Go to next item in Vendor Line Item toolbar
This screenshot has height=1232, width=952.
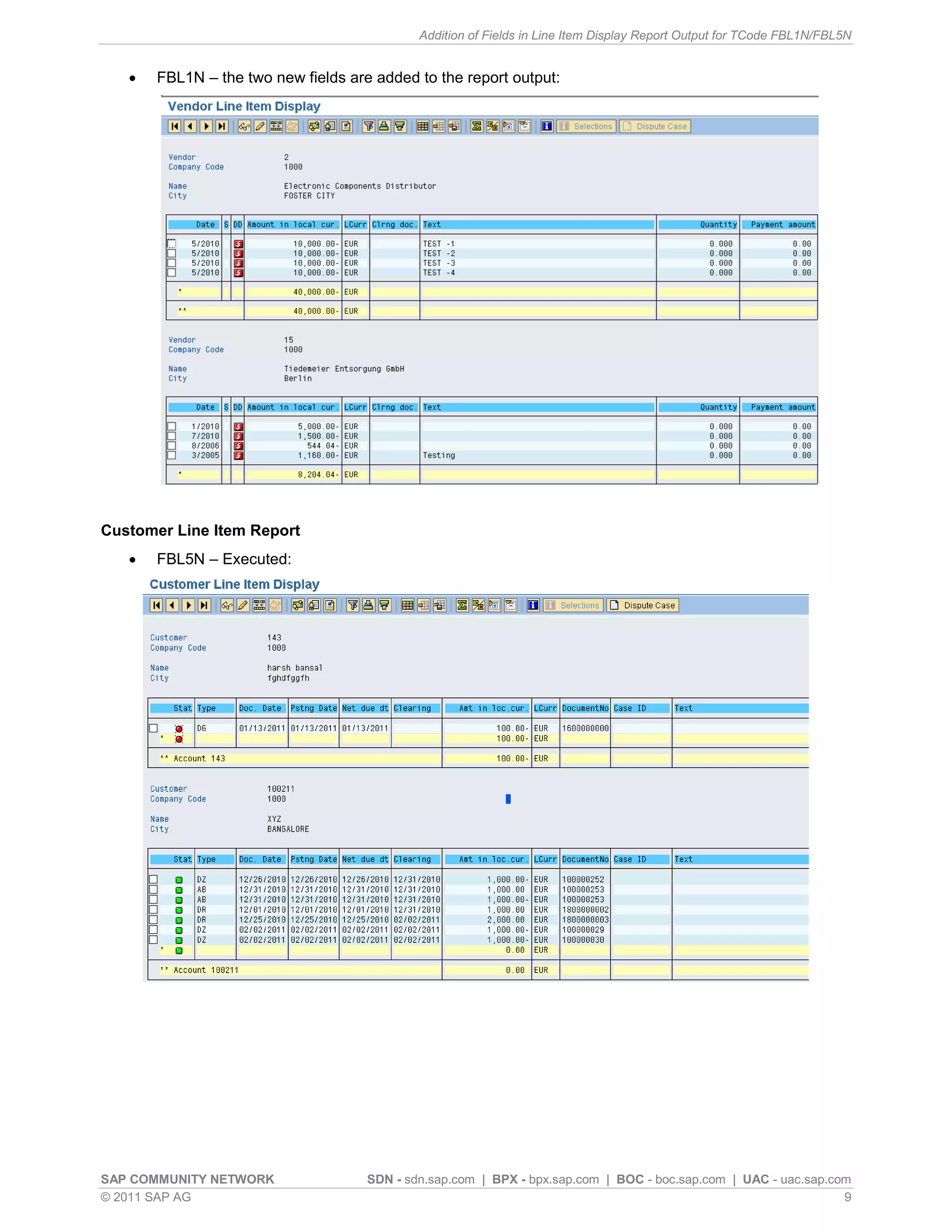pyautogui.click(x=206, y=126)
